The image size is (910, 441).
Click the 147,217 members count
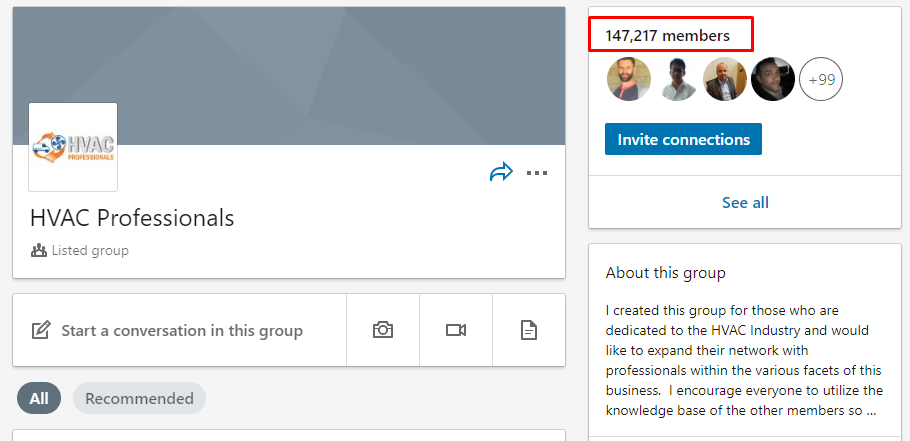pyautogui.click(x=667, y=35)
